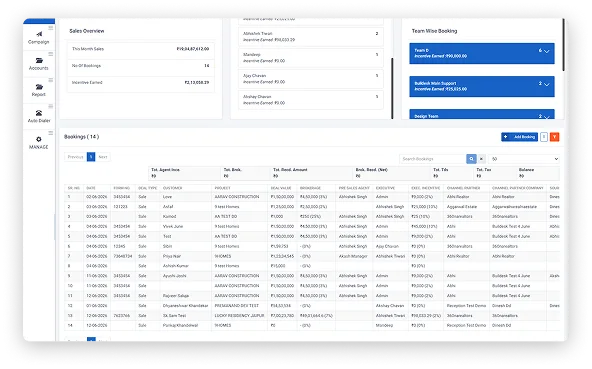Expand the Buildesk Main Support chevron
This screenshot has width=592, height=369.
(546, 84)
